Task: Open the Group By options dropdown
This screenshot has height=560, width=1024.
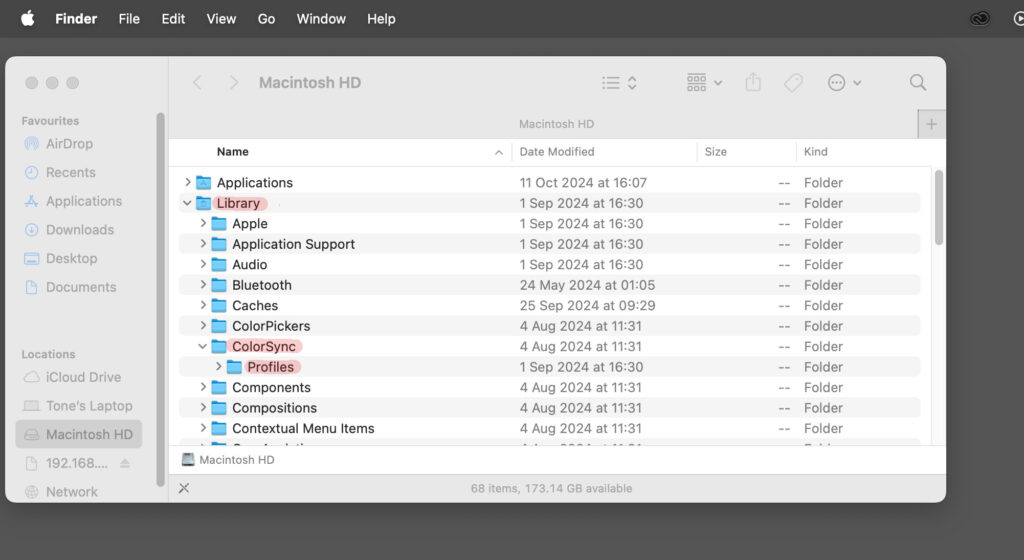Action: pyautogui.click(x=704, y=83)
